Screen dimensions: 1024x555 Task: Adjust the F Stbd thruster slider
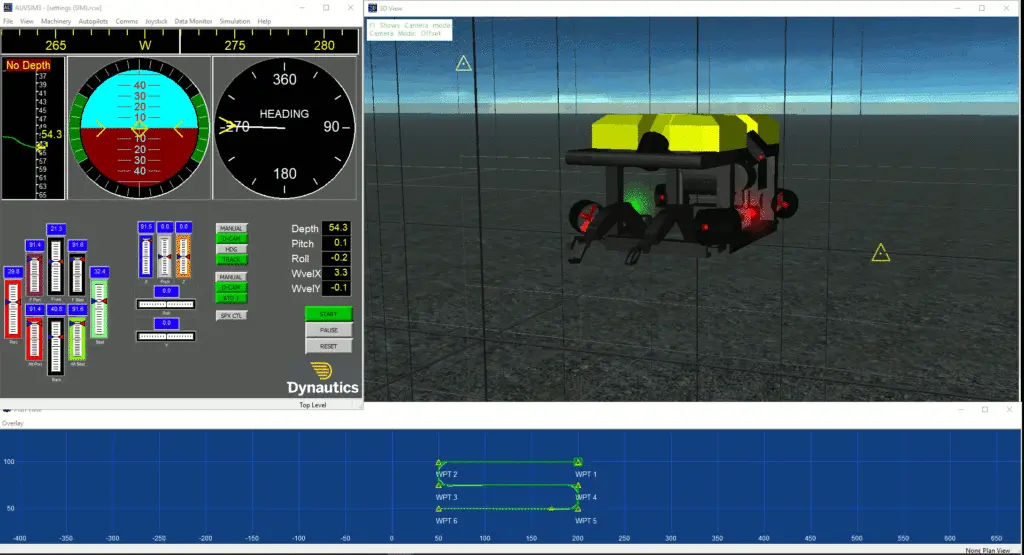click(x=78, y=274)
